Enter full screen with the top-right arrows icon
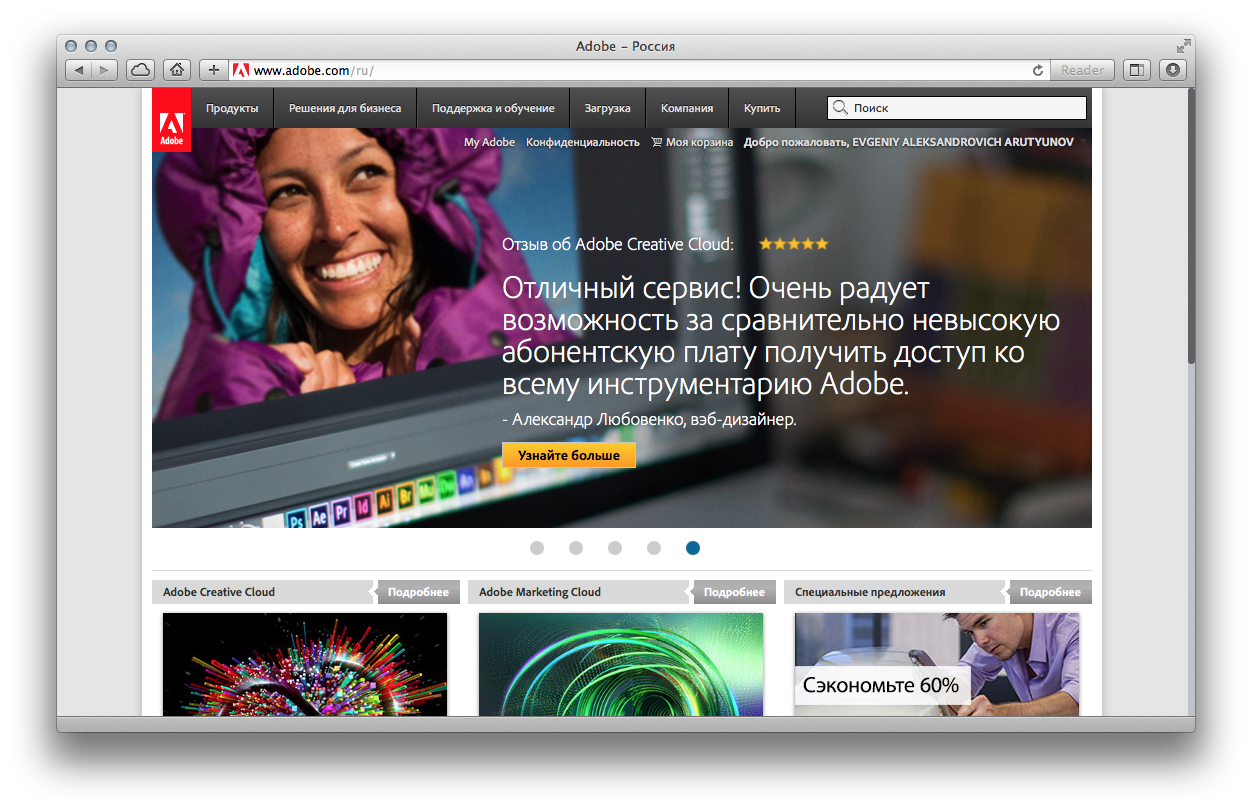 pyautogui.click(x=1183, y=46)
